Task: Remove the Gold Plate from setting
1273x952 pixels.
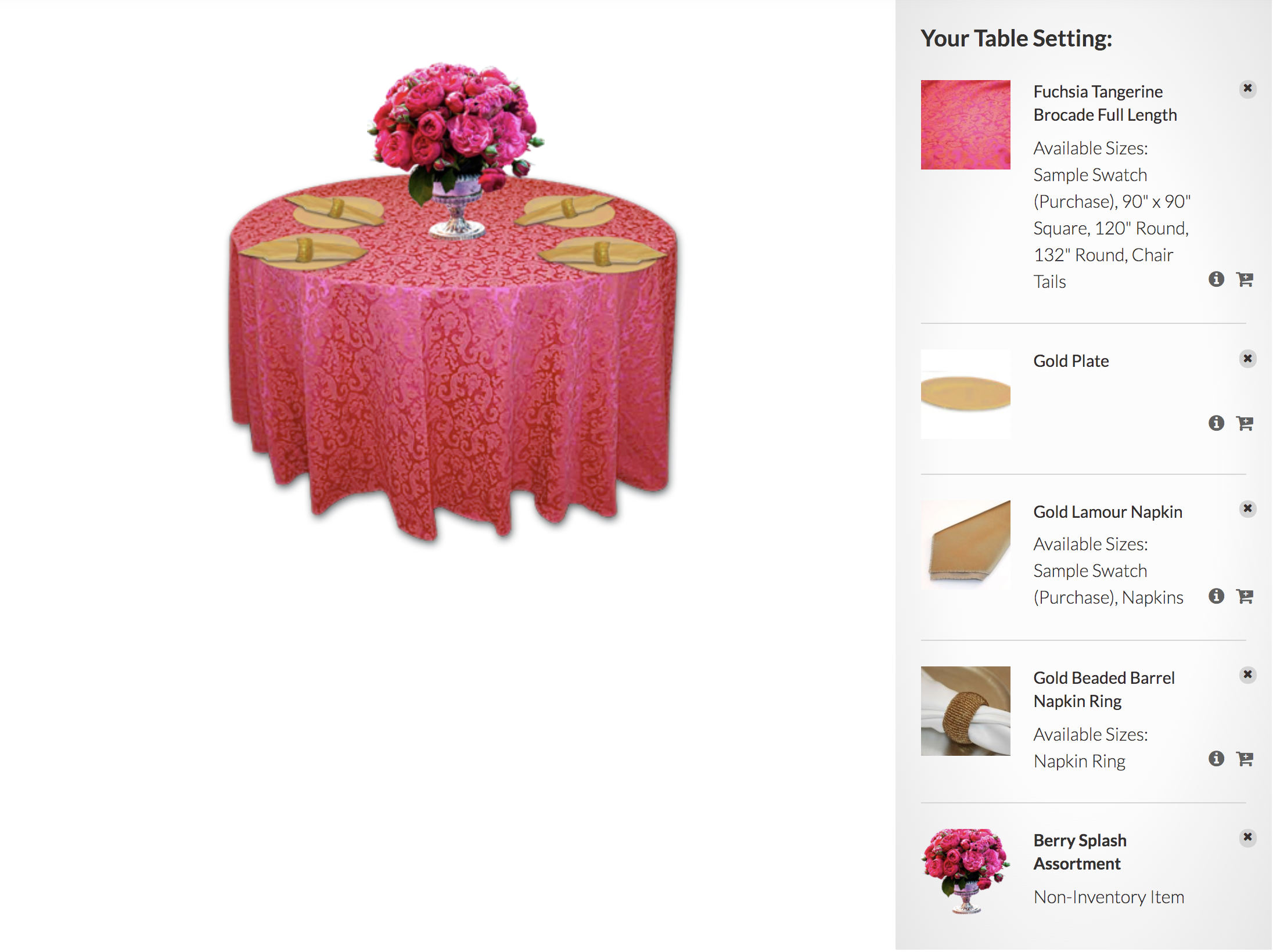Action: point(1247,358)
